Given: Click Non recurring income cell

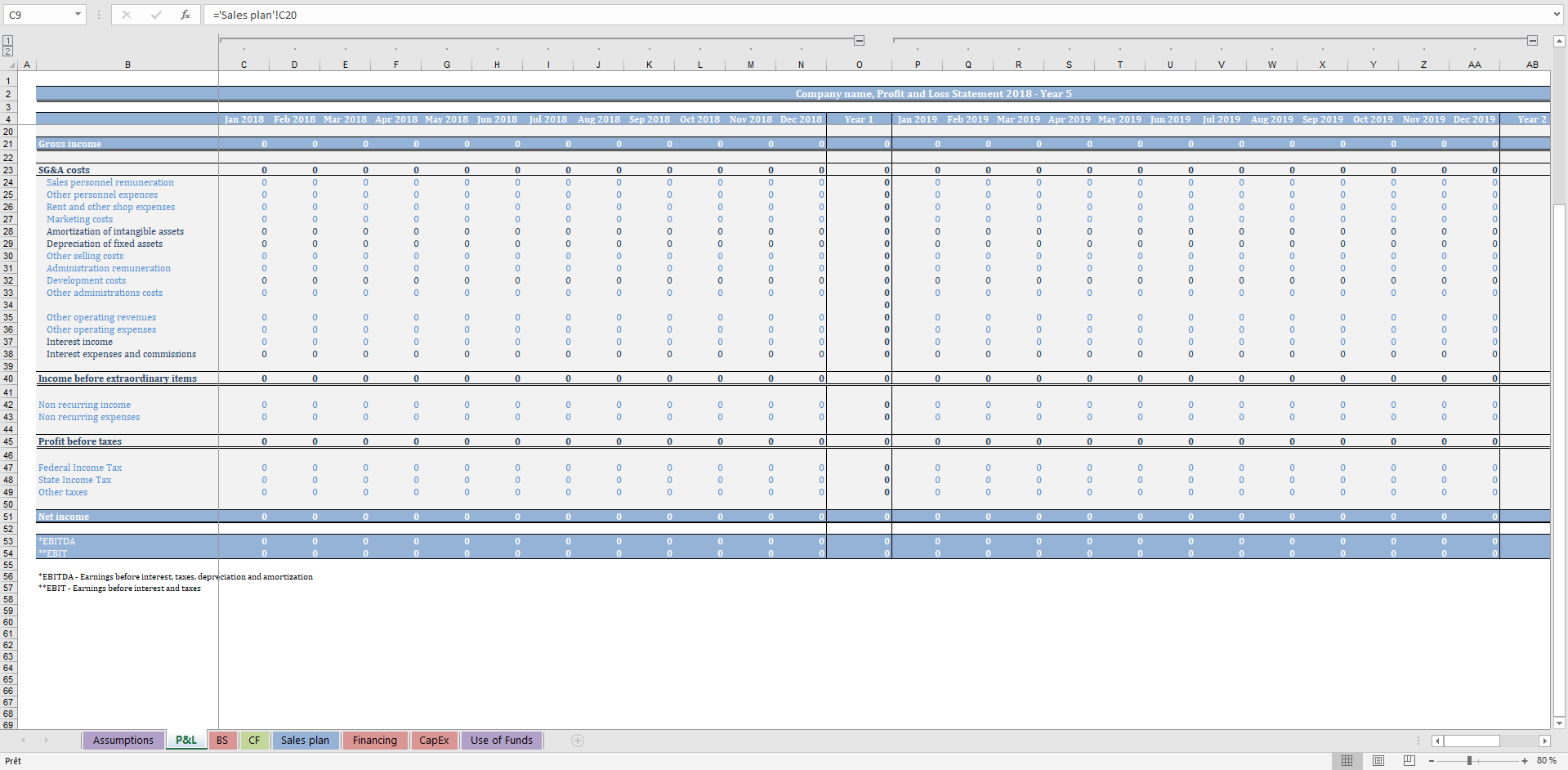Looking at the screenshot, I should point(127,405).
